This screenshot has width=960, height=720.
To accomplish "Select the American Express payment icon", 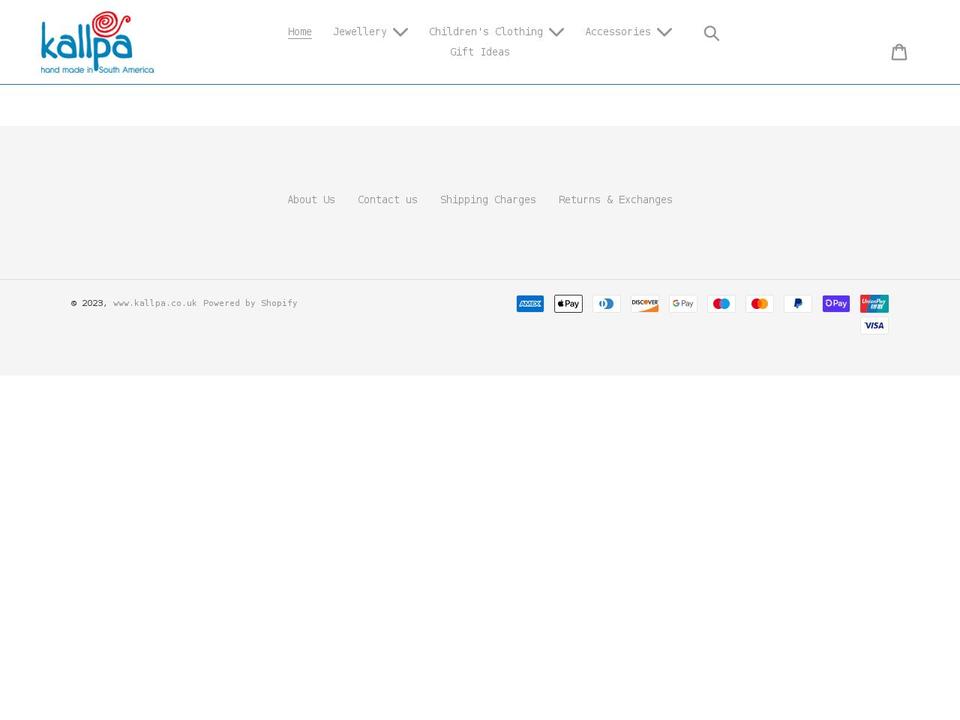I will pos(530,303).
